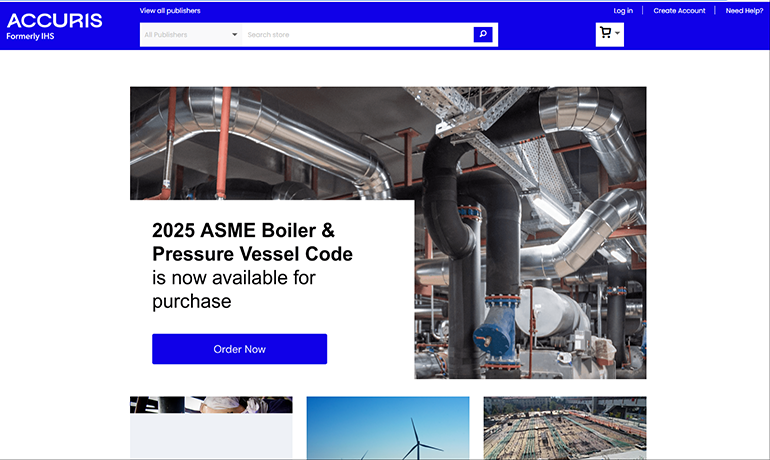Image resolution: width=770 pixels, height=460 pixels.
Task: Expand the cart dropdown arrow
Action: coord(618,34)
